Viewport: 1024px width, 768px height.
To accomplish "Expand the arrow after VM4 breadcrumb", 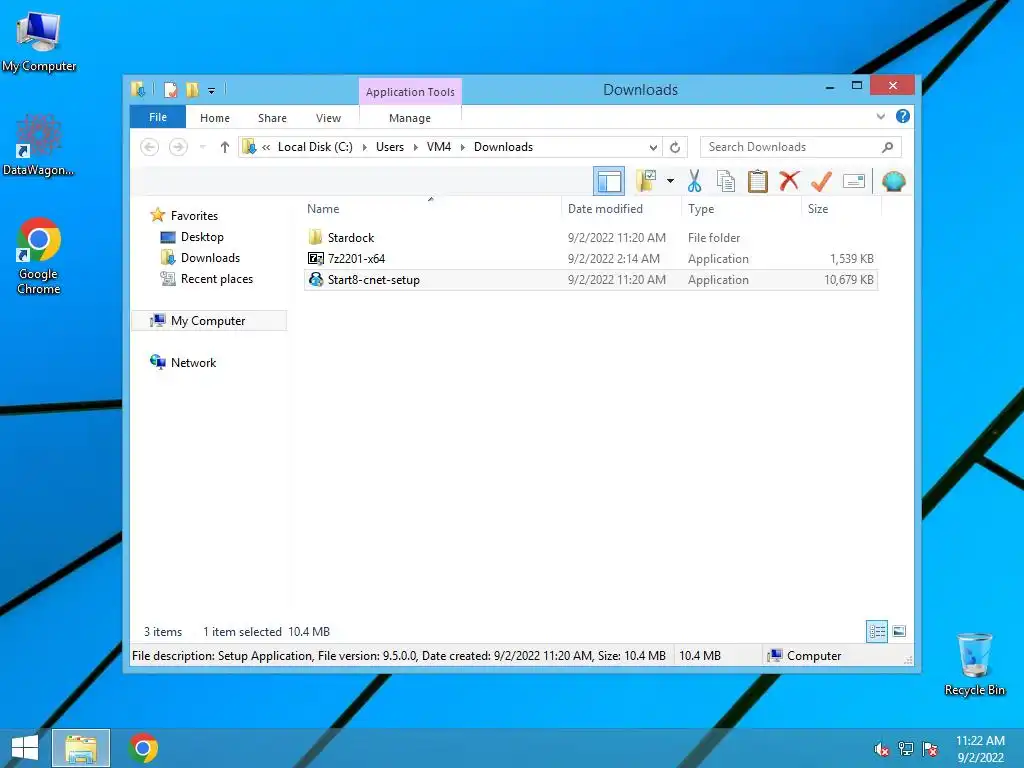I will 462,147.
